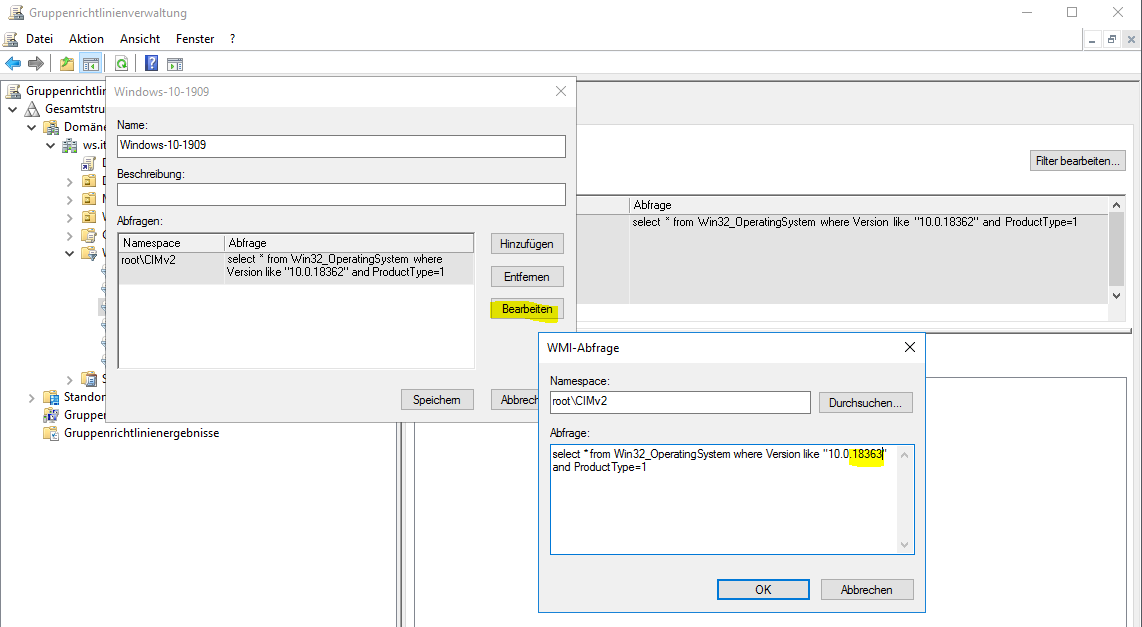Click the Namespace column header in Abfragen list

(x=172, y=242)
